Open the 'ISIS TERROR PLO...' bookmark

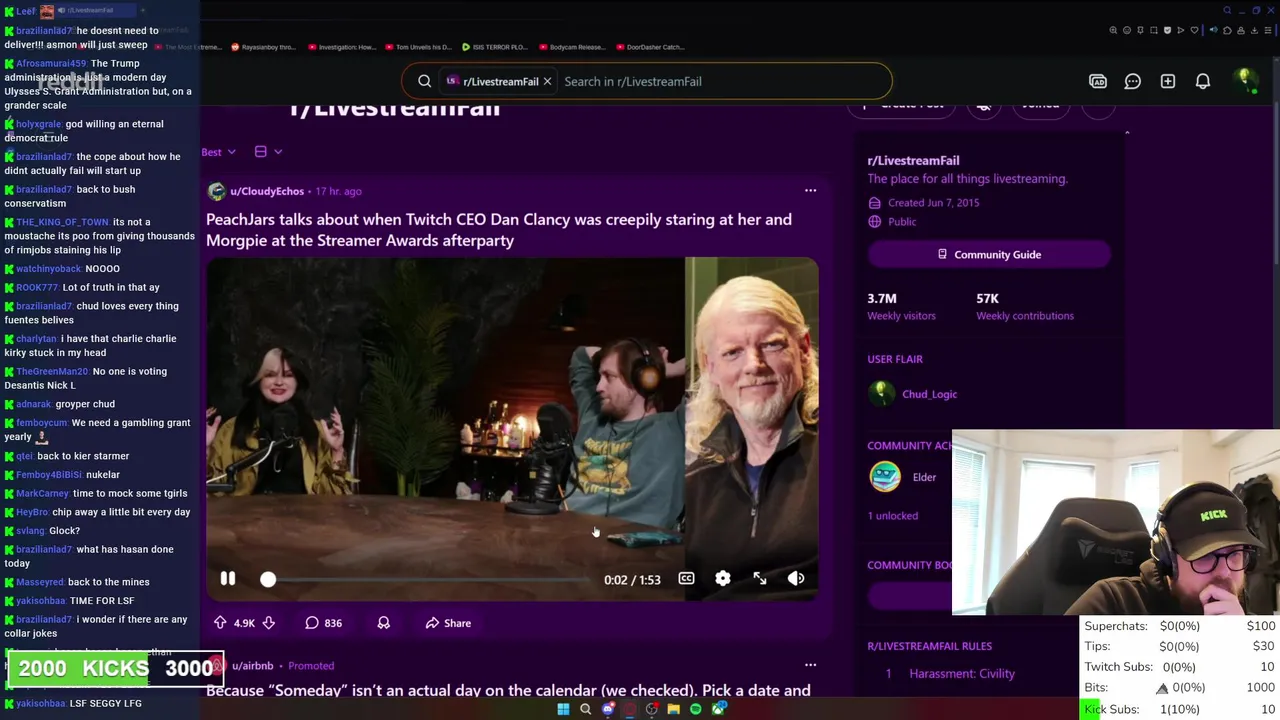pyautogui.click(x=494, y=47)
